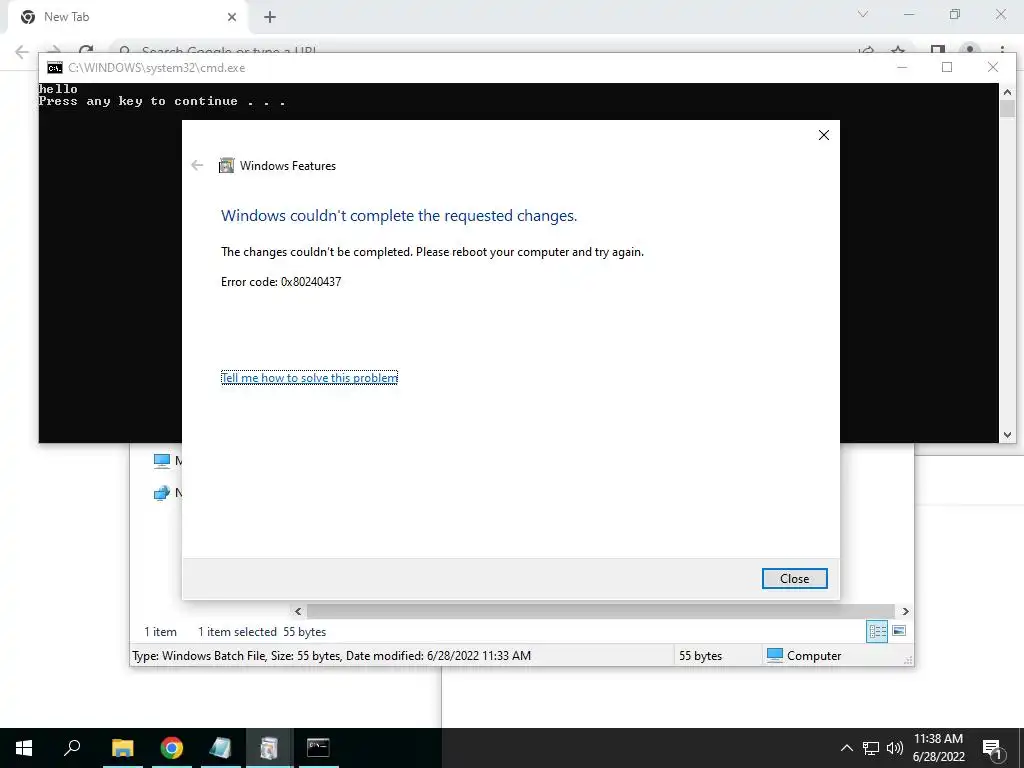Click the volume speaker tray icon
Image resolution: width=1024 pixels, height=768 pixels.
pyautogui.click(x=895, y=748)
